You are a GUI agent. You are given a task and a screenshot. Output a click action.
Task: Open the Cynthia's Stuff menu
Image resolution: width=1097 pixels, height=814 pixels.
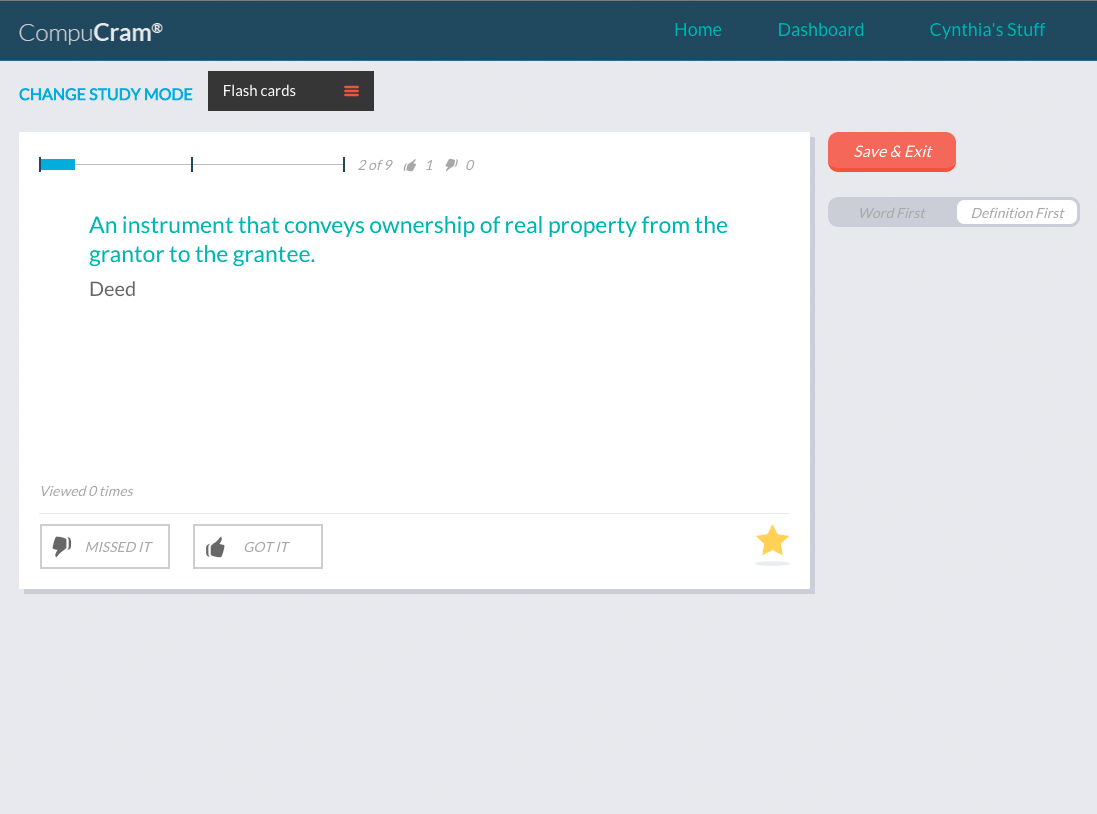click(x=986, y=30)
